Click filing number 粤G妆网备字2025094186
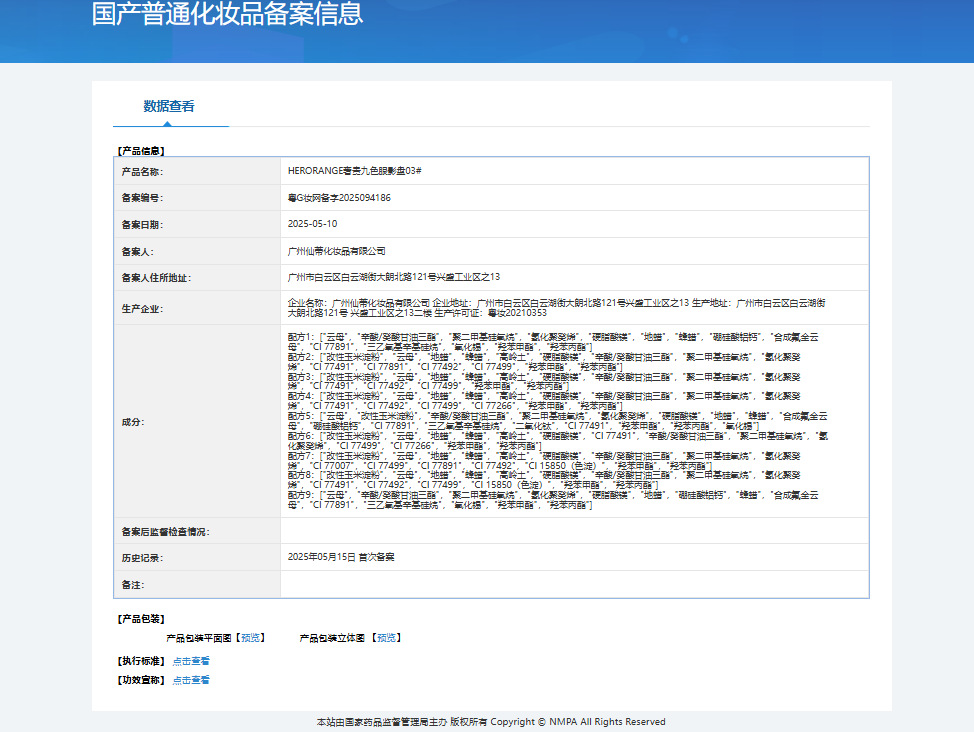Image resolution: width=974 pixels, height=732 pixels. [339, 198]
